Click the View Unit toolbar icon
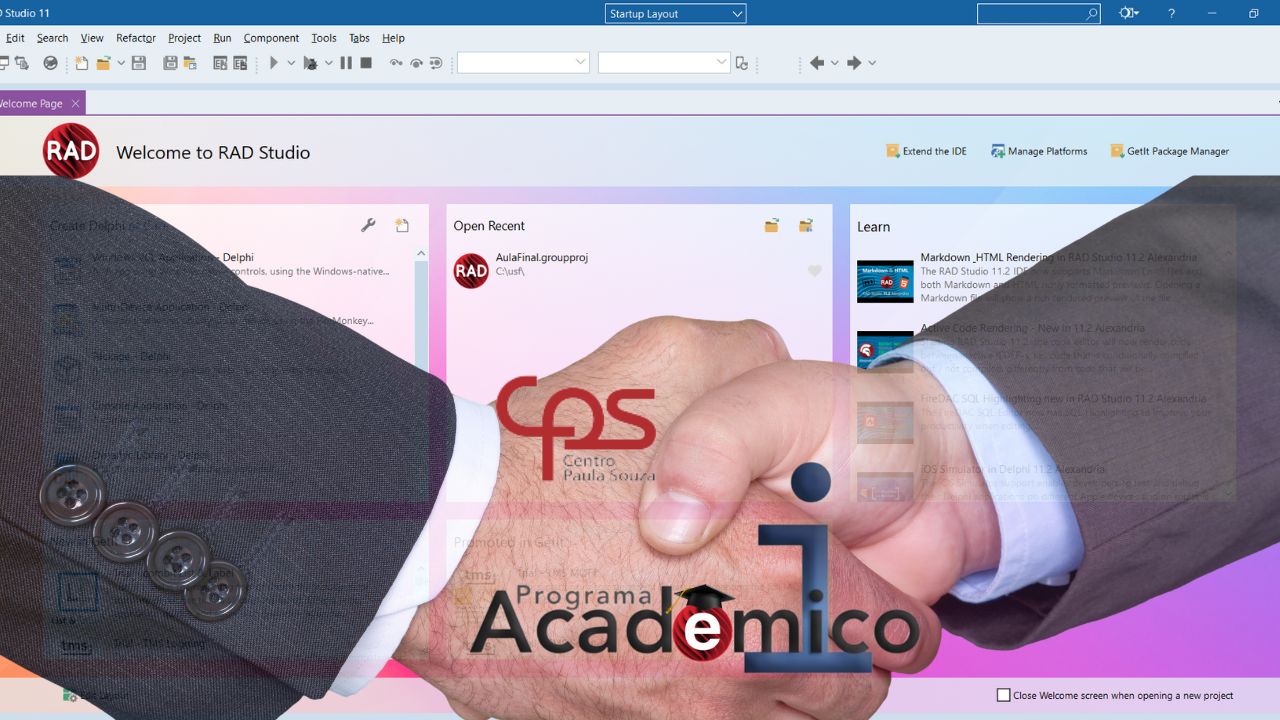Viewport: 1280px width, 720px height. [220, 63]
